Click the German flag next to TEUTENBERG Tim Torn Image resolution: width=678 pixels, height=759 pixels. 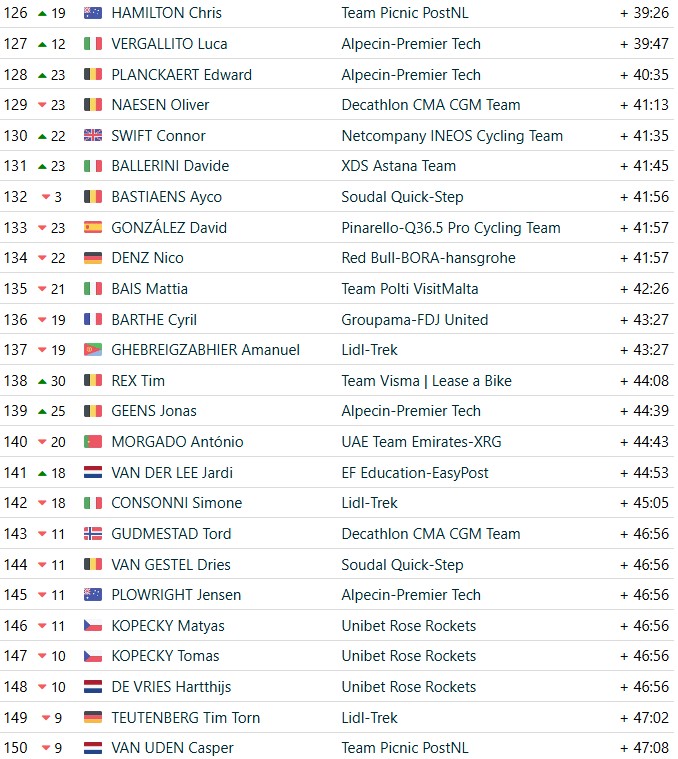(92, 717)
